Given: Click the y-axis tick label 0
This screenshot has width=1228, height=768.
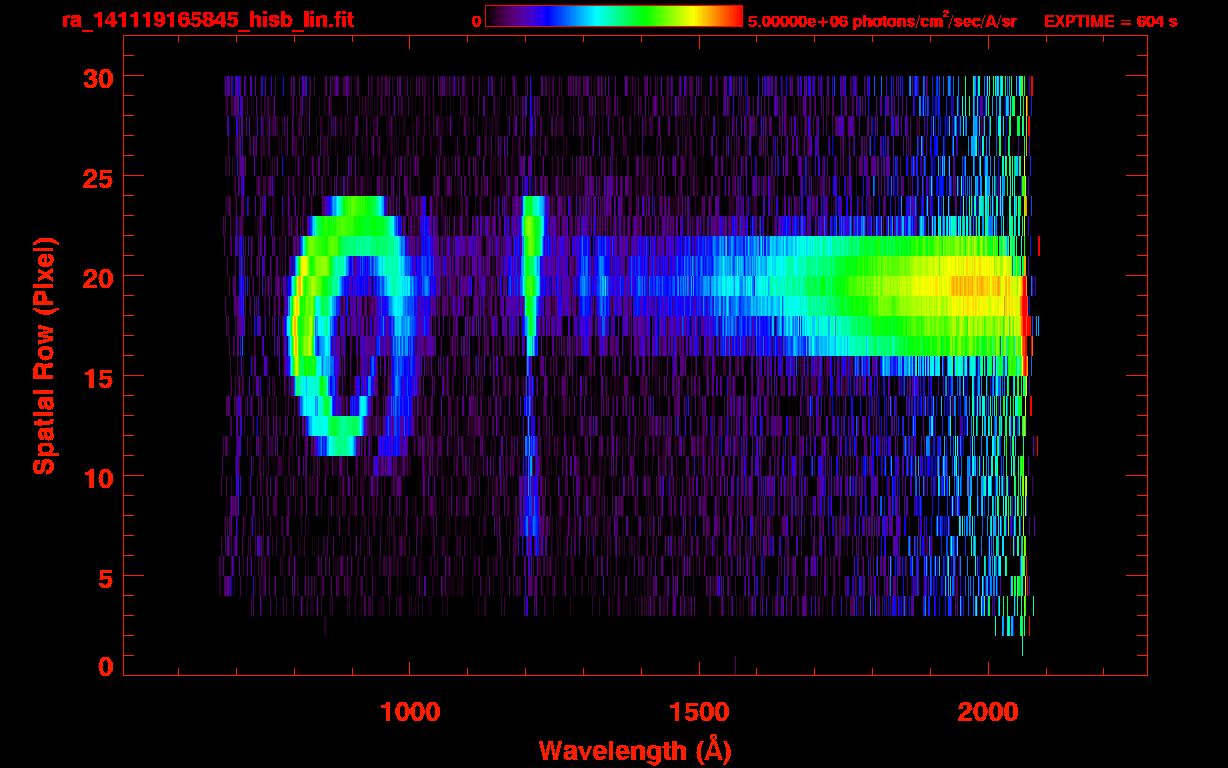Looking at the screenshot, I should pyautogui.click(x=107, y=666).
